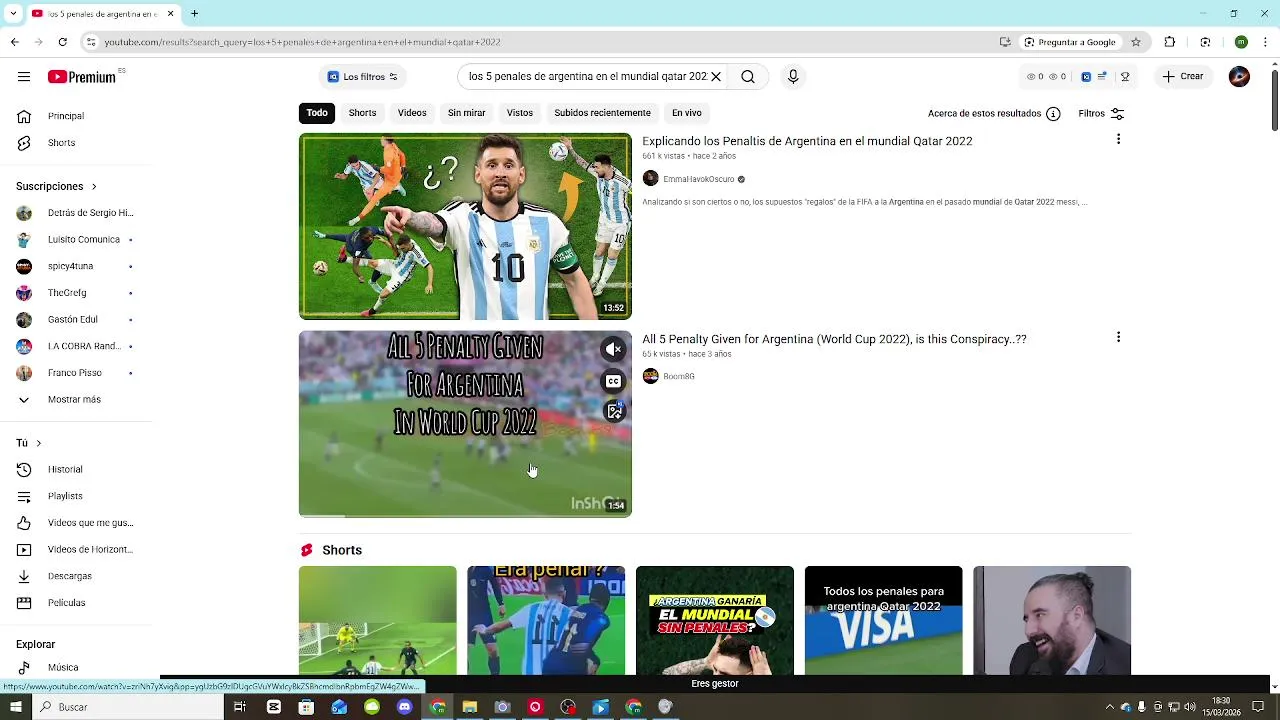The height and width of the screenshot is (720, 1280).
Task: Visit Boom8G channel link
Action: [678, 377]
